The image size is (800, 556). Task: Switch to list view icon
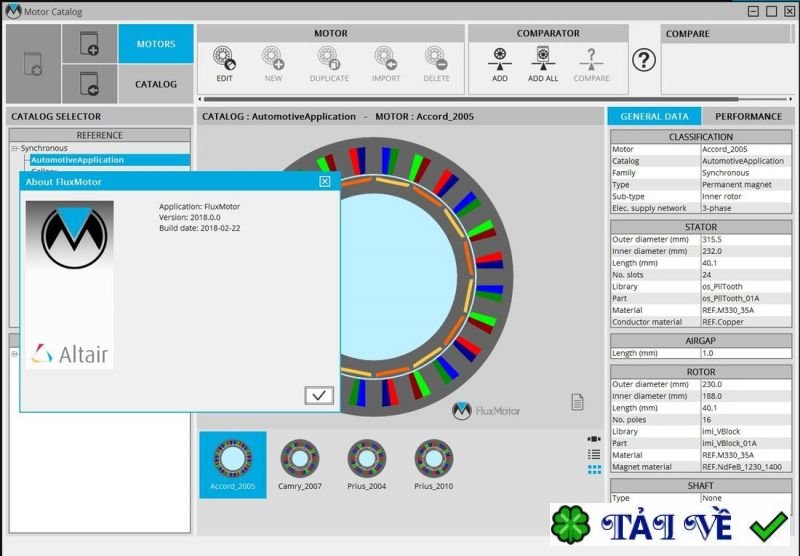click(594, 454)
